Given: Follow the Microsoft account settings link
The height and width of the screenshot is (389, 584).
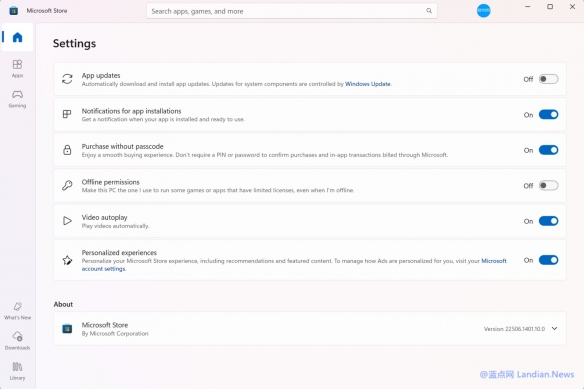Looking at the screenshot, I should 294,265.
